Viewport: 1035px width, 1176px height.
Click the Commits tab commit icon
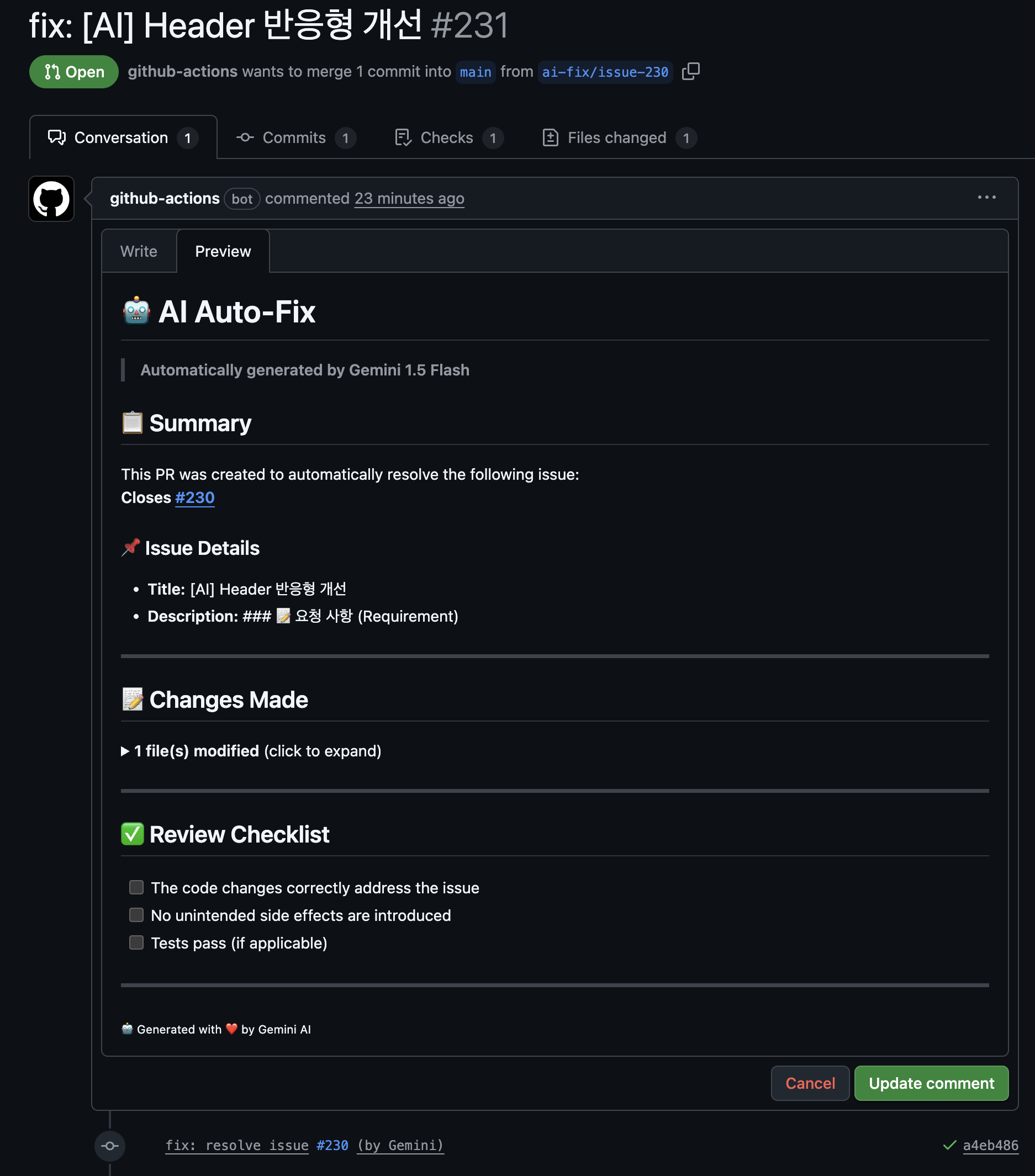pyautogui.click(x=245, y=137)
